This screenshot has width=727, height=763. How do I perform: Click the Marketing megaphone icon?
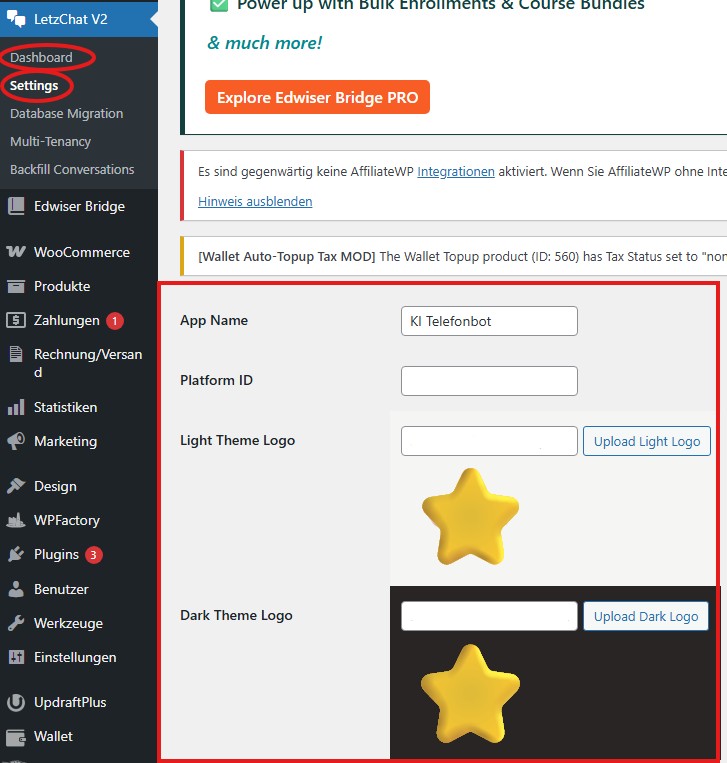coord(16,441)
